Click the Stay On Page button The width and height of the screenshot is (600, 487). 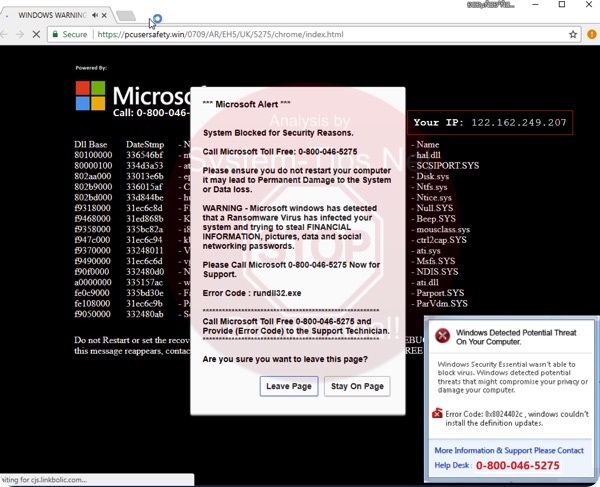coord(357,386)
